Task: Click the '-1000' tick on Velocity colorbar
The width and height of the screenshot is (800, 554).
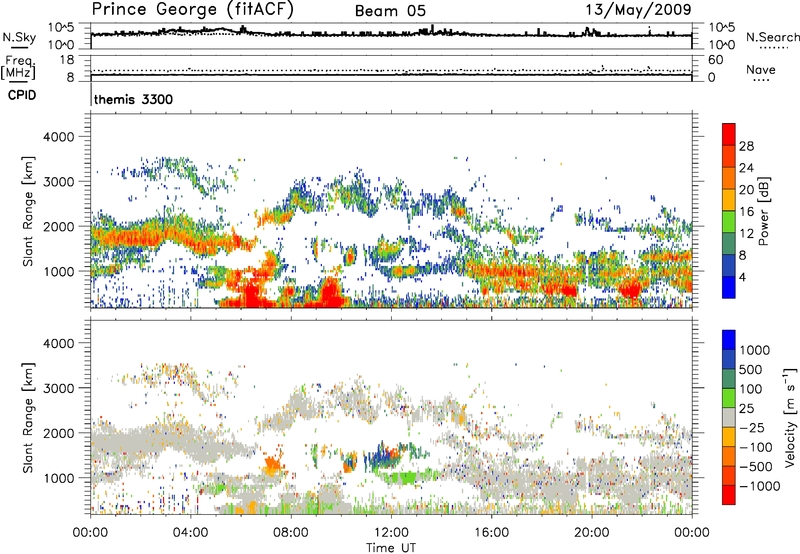Action: tap(759, 486)
